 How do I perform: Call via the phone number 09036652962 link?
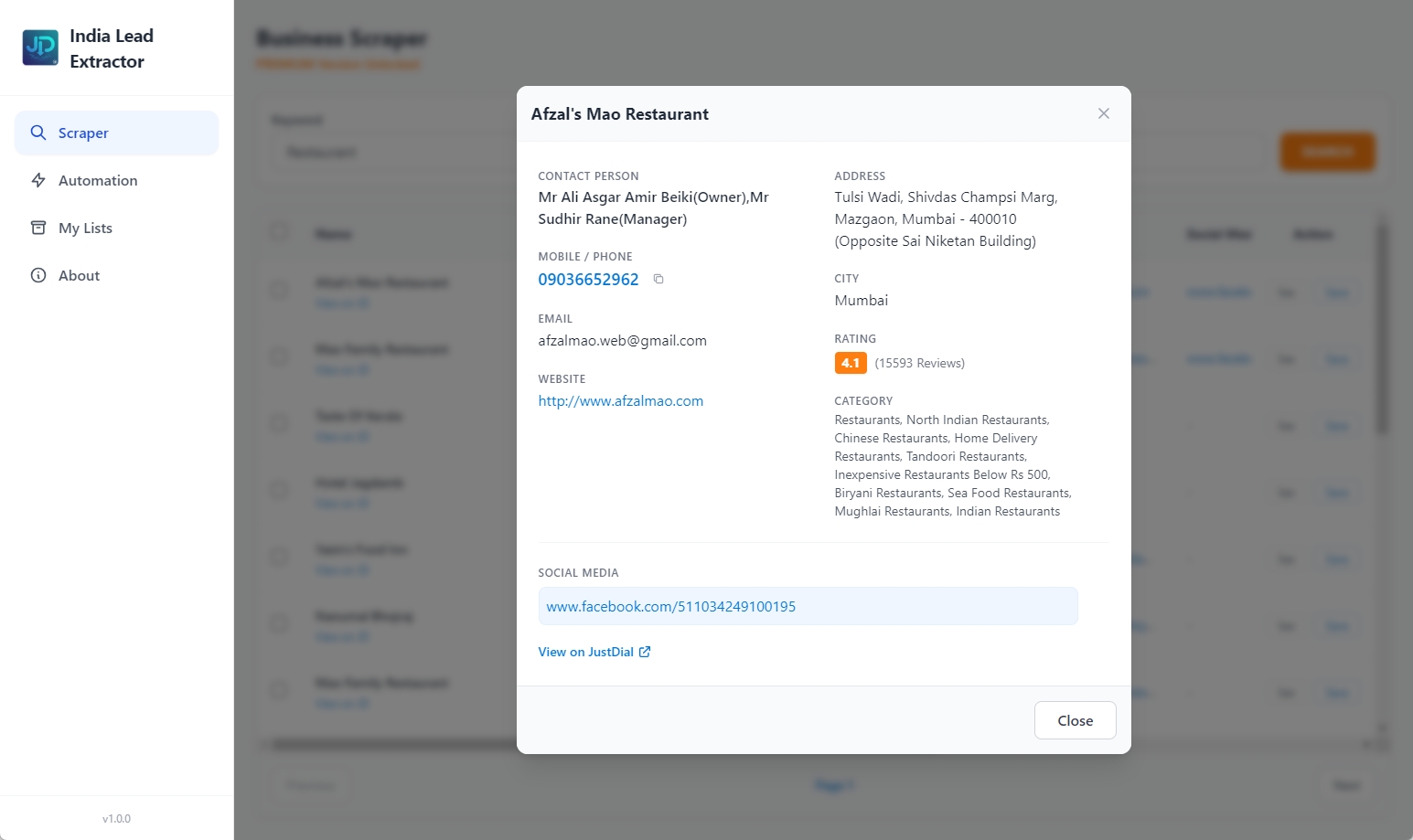point(588,279)
